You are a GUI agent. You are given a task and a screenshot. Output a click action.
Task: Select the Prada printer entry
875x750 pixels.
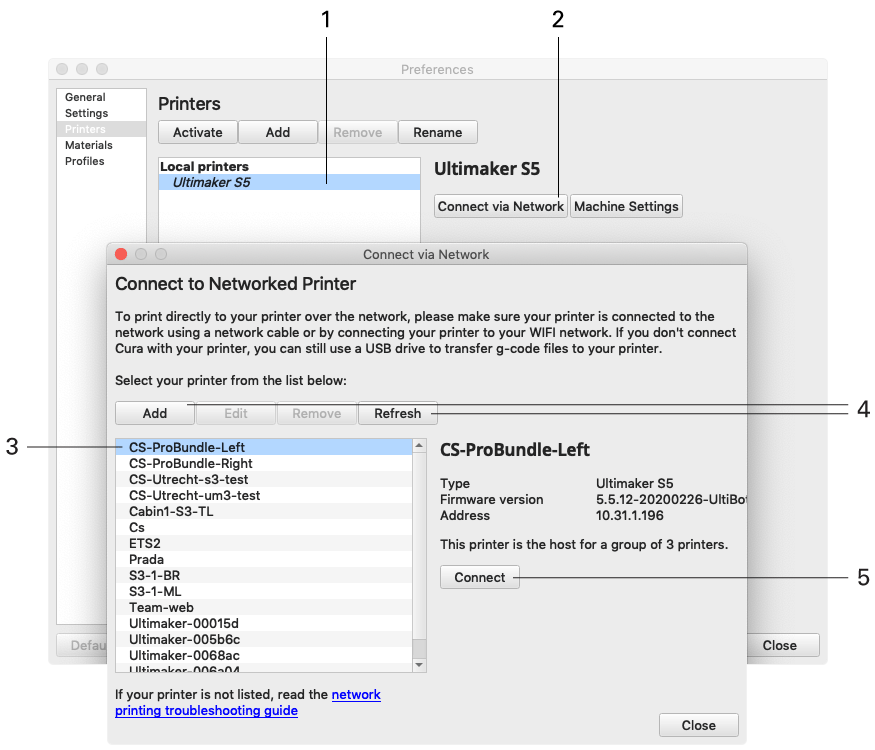(x=146, y=559)
